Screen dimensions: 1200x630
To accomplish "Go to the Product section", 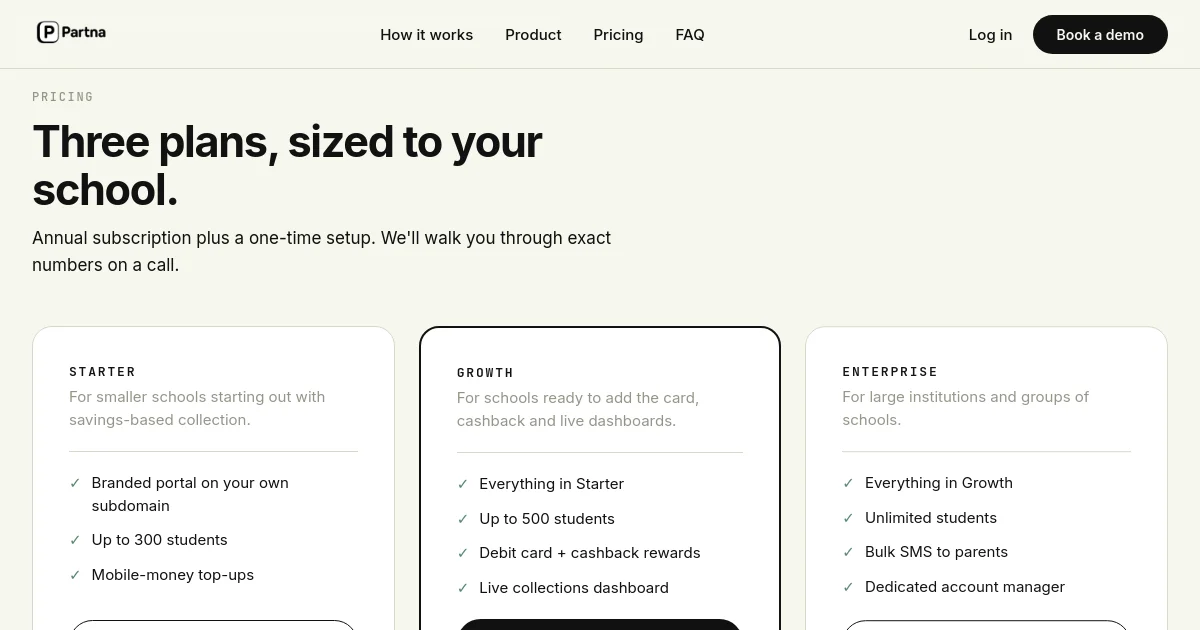I will click(x=533, y=35).
